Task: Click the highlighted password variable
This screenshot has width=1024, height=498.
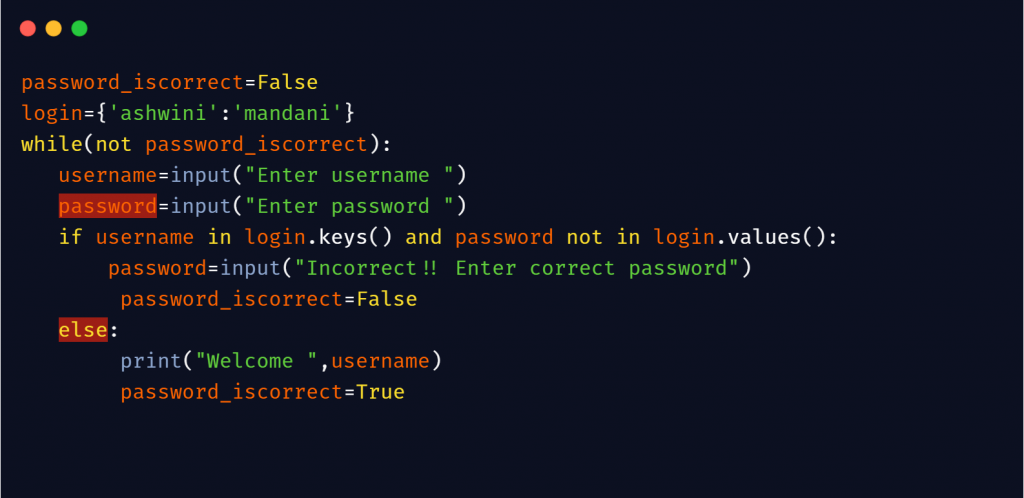Action: click(x=108, y=206)
